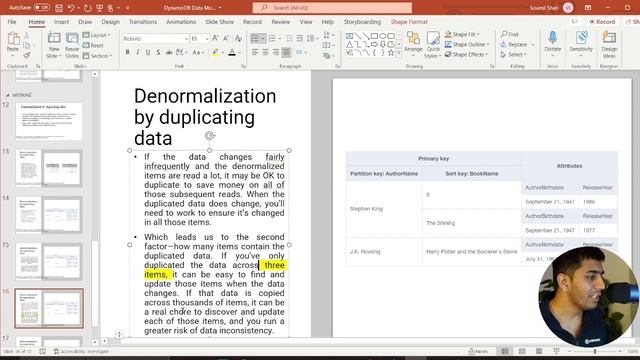Align text left
Screen dimensions: 640x360
pos(255,52)
